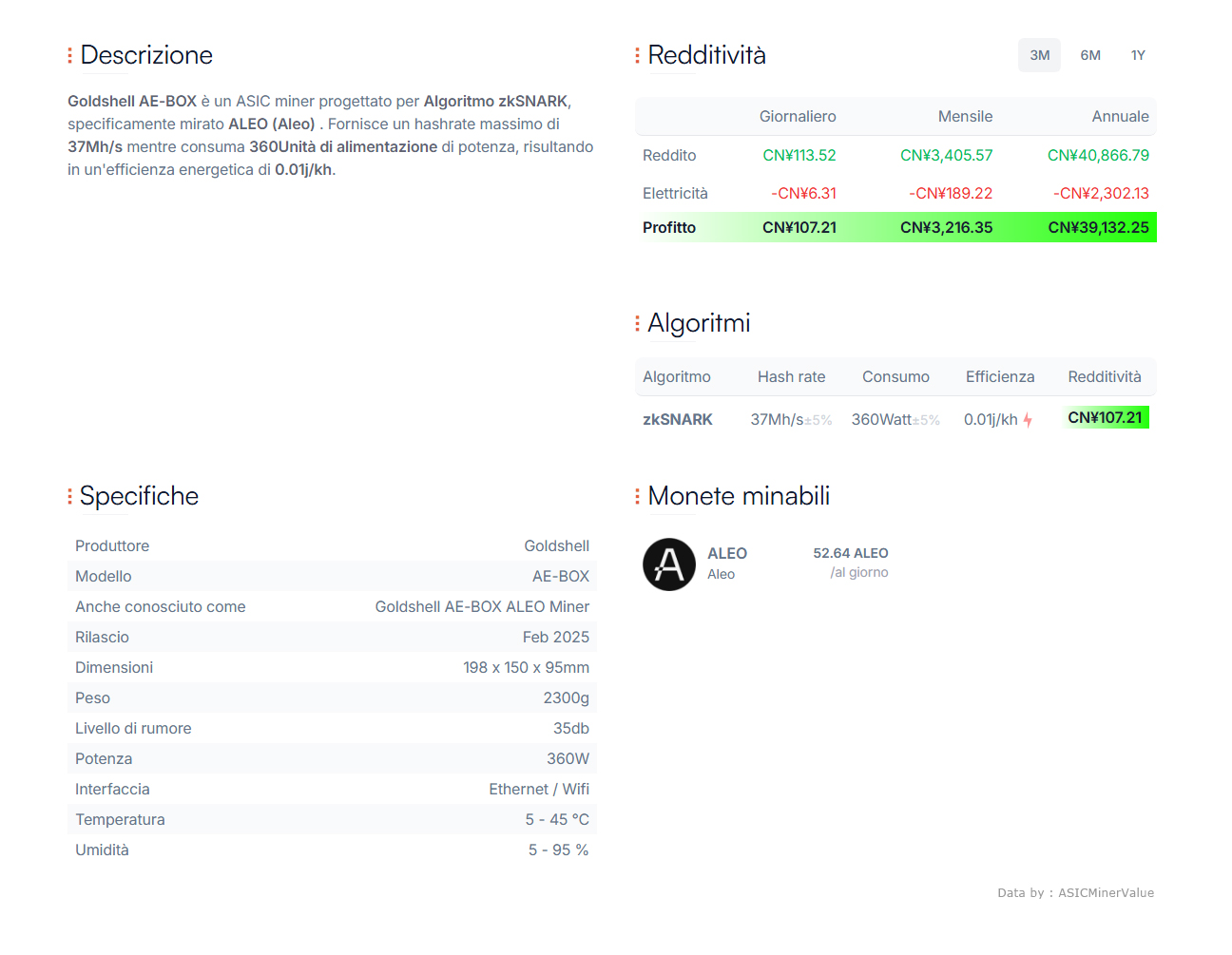Select the Feb 2025 release date
Viewport: 1232px width, 955px height.
[x=556, y=637]
